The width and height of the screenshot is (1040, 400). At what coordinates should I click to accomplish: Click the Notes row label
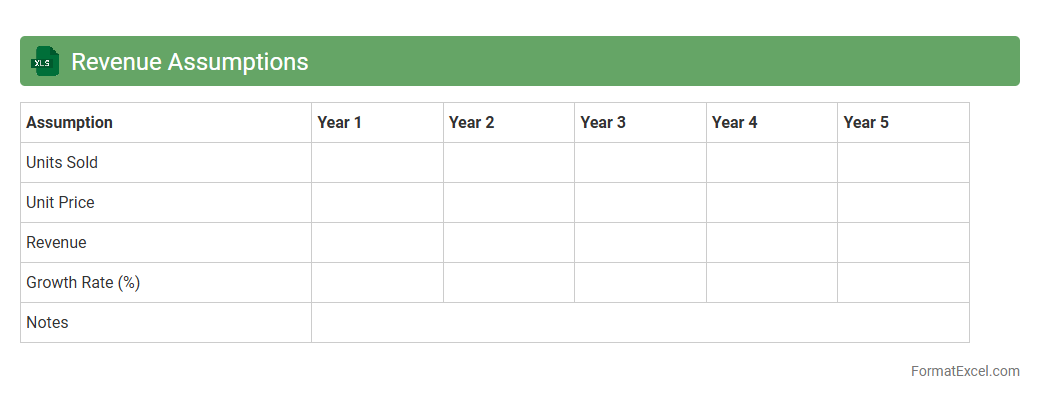click(x=47, y=322)
